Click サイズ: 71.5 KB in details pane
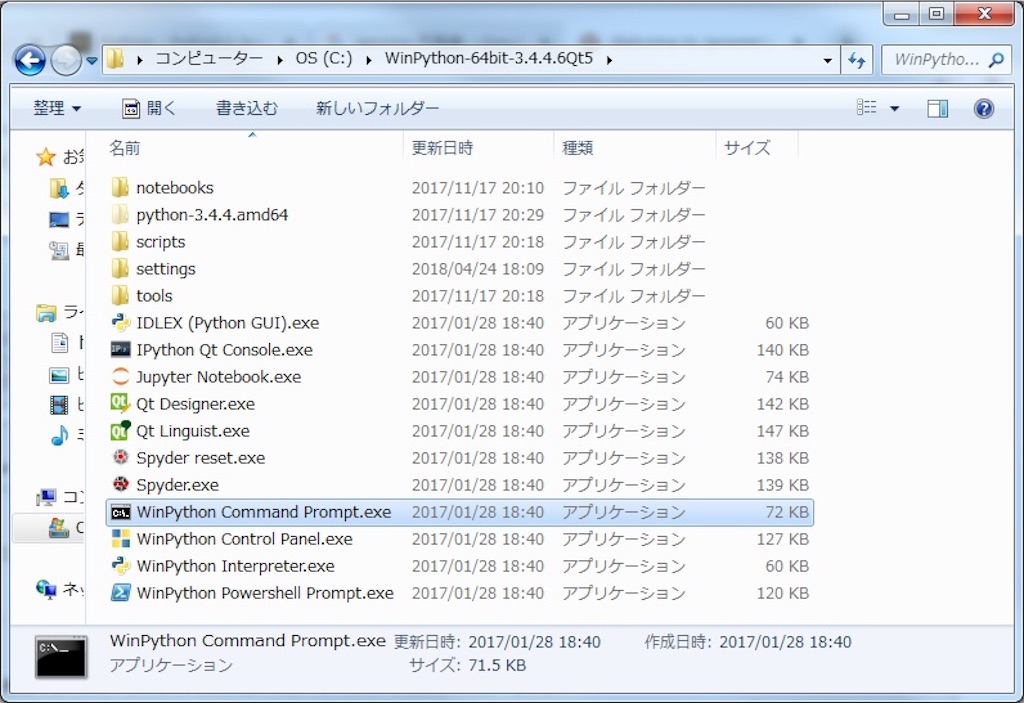This screenshot has width=1024, height=703. pyautogui.click(x=468, y=666)
